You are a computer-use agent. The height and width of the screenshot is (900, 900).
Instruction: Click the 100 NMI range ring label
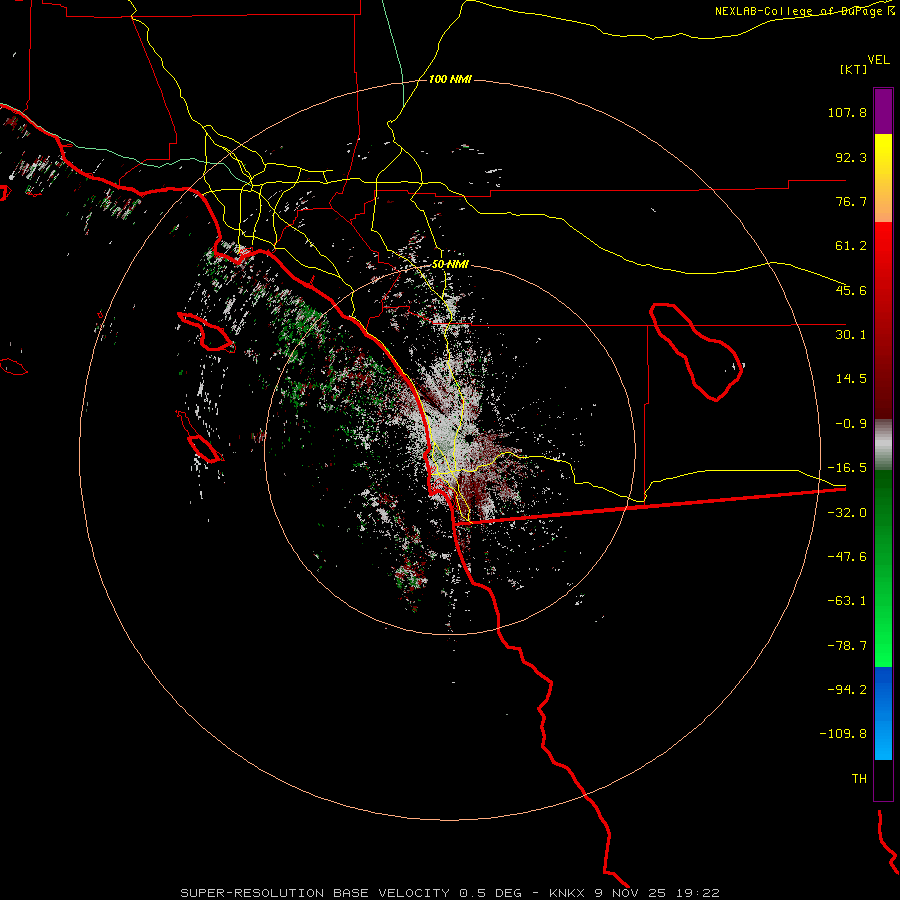[450, 79]
